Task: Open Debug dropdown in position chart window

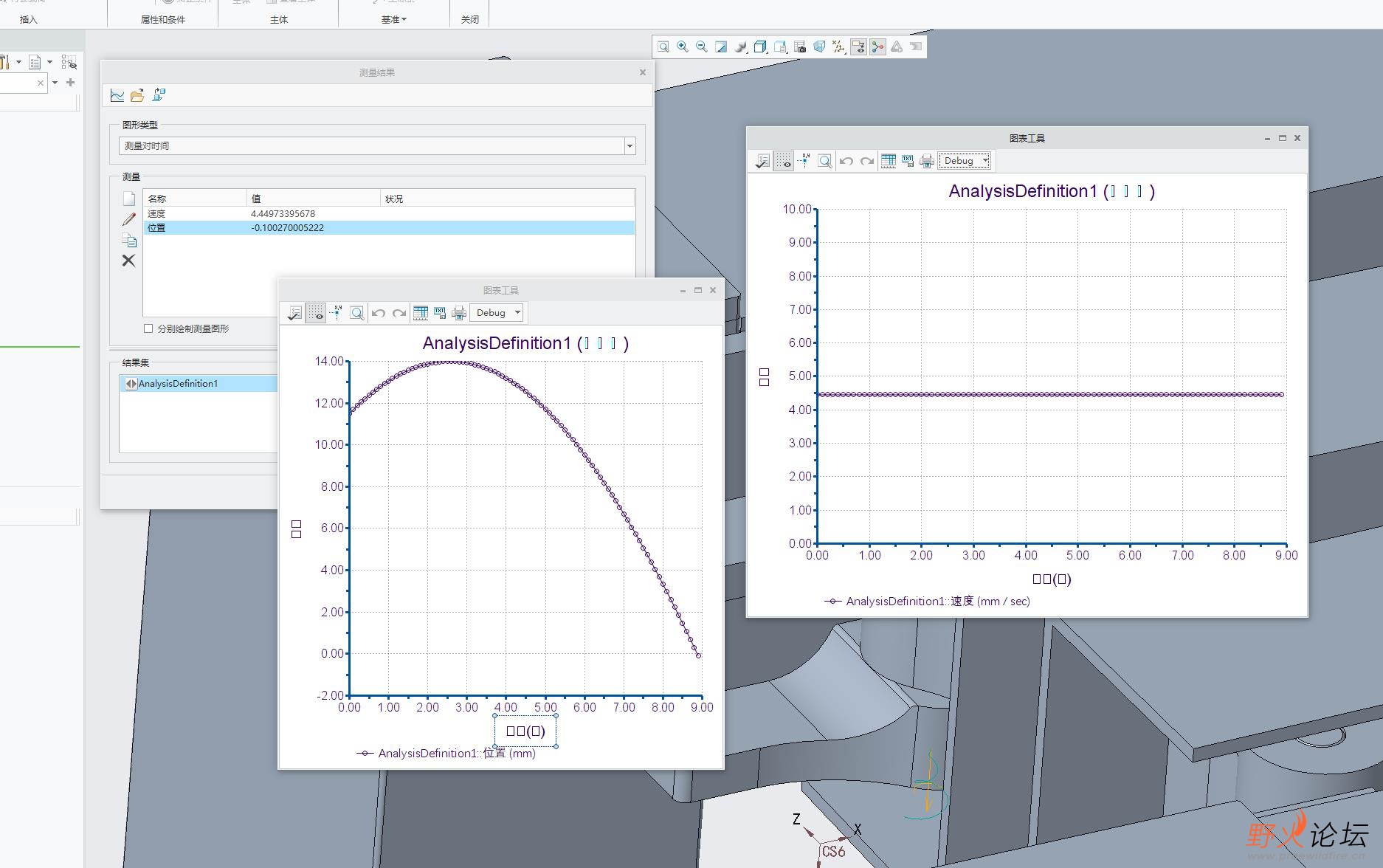Action: click(x=497, y=313)
